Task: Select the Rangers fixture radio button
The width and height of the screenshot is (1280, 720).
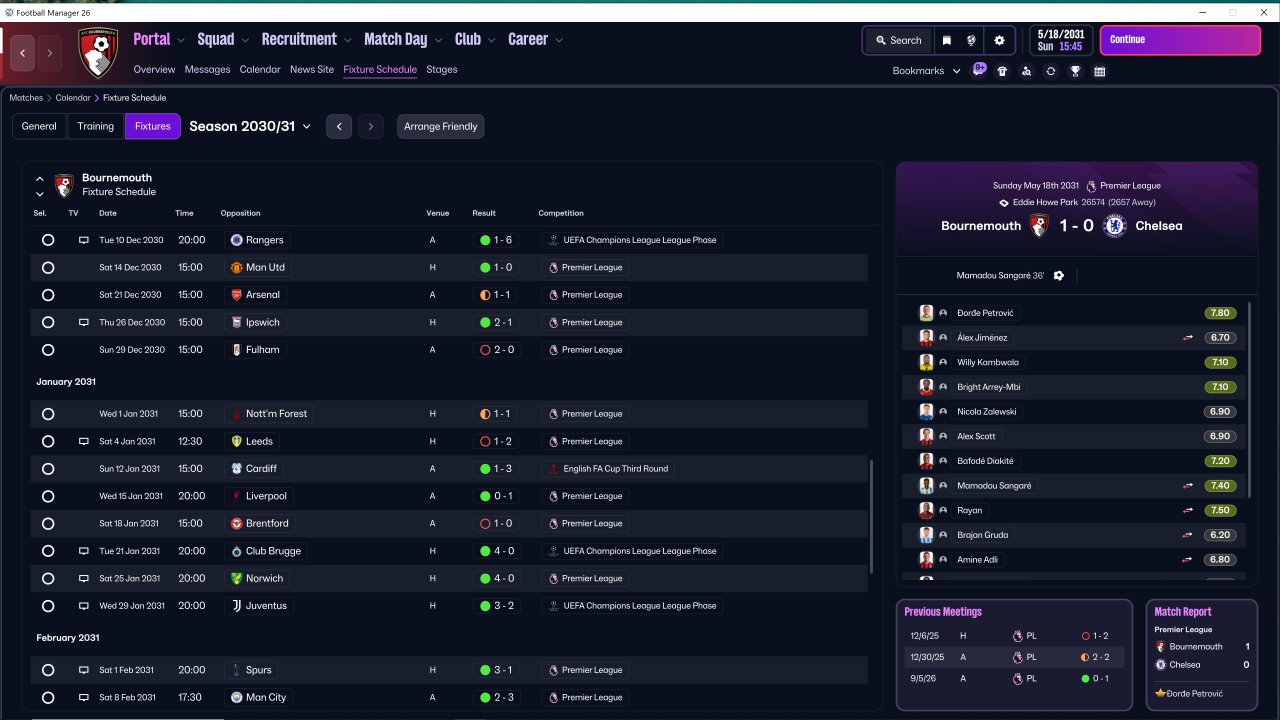Action: point(48,240)
